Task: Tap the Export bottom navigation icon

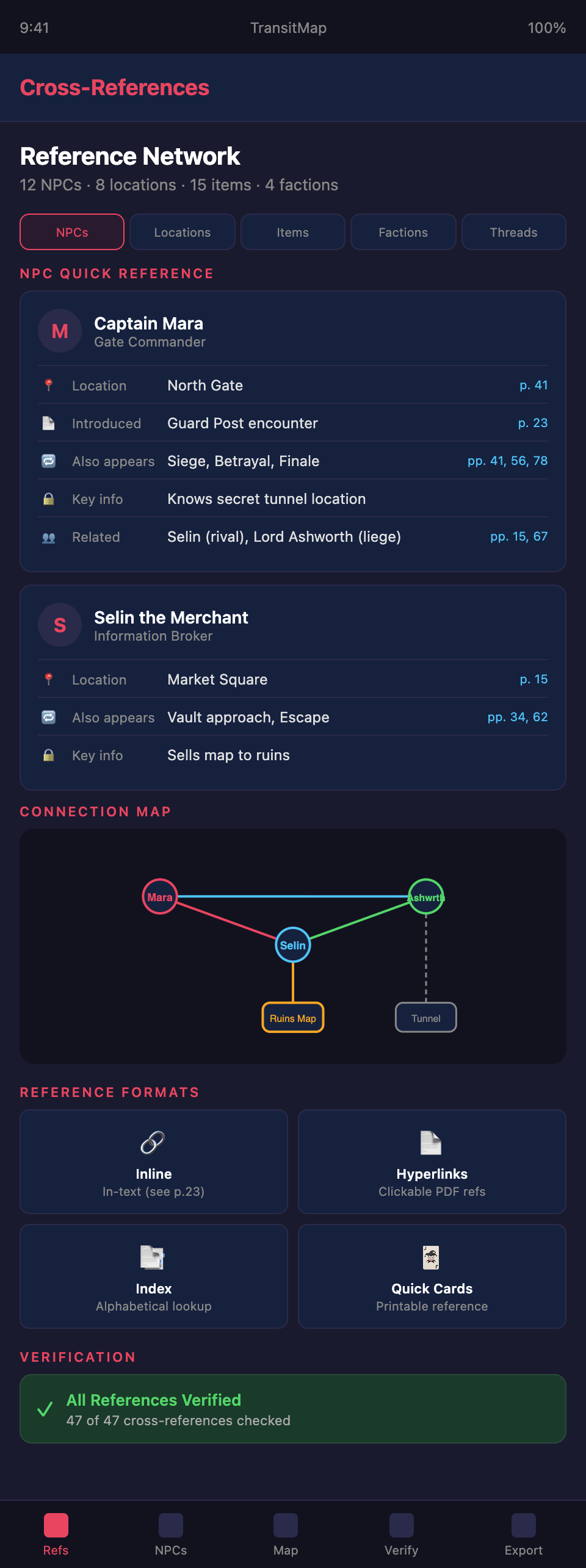Action: 523,1525
